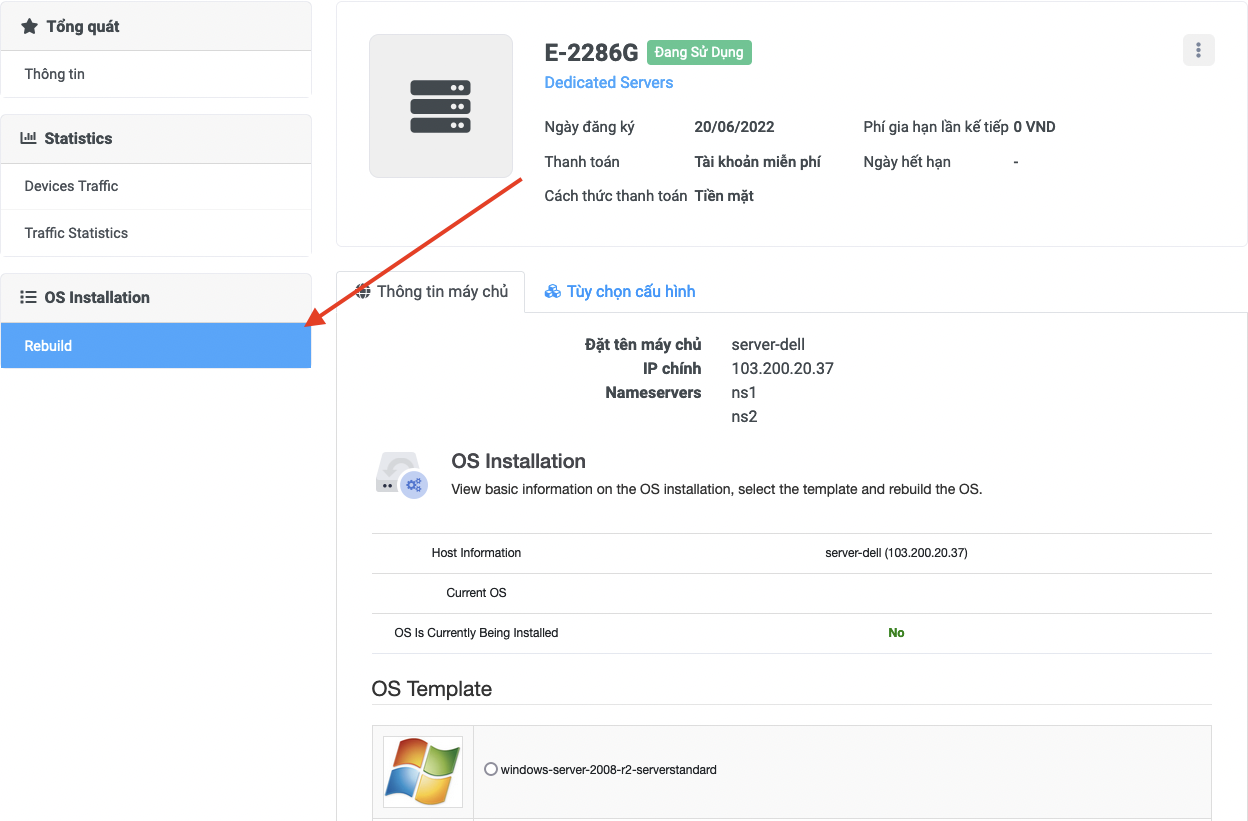Click the Tiền mặt payment method value
Image resolution: width=1248 pixels, height=821 pixels.
(x=724, y=196)
